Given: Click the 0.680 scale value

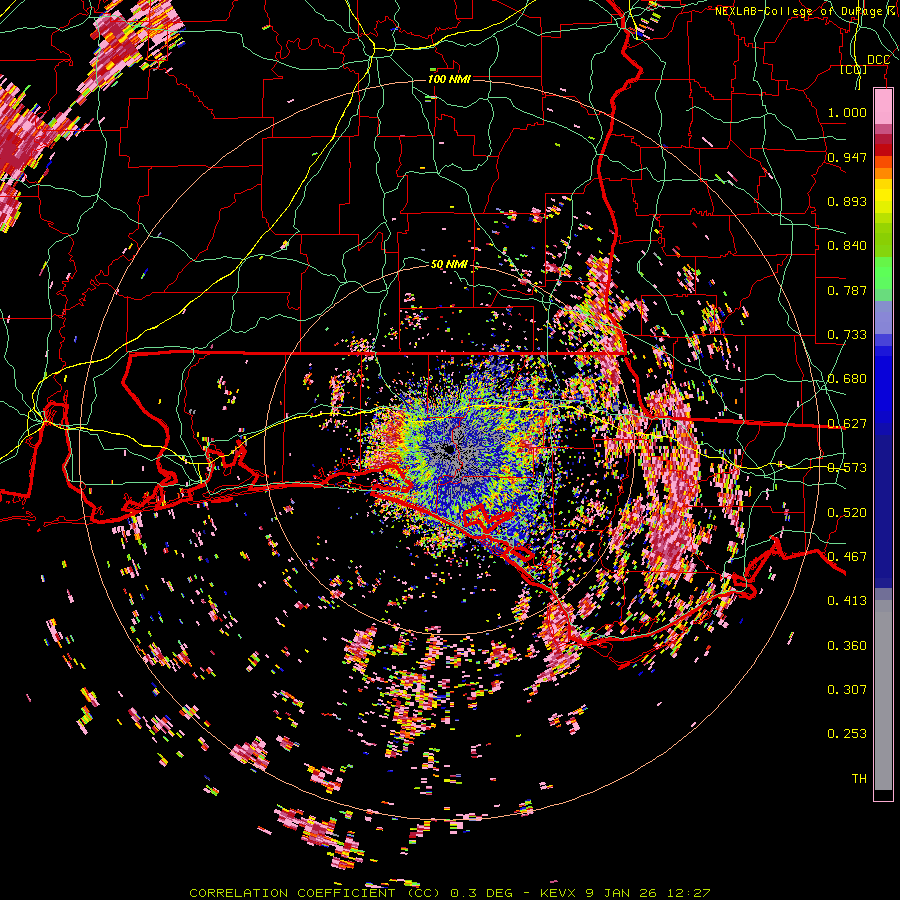Looking at the screenshot, I should pos(847,379).
